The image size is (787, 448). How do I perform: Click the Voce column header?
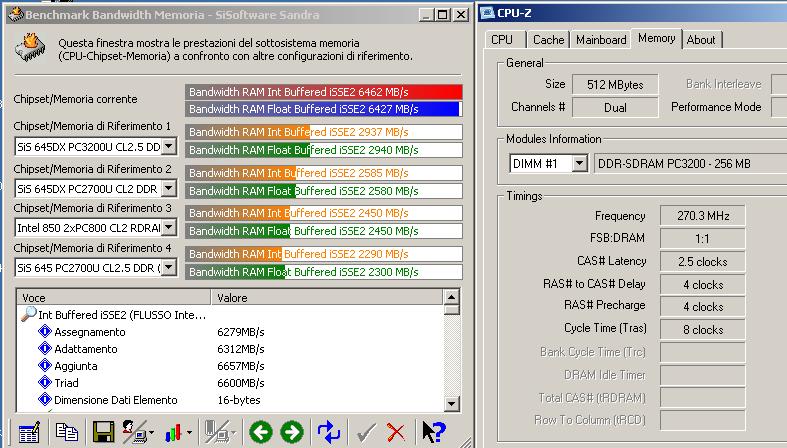point(114,297)
